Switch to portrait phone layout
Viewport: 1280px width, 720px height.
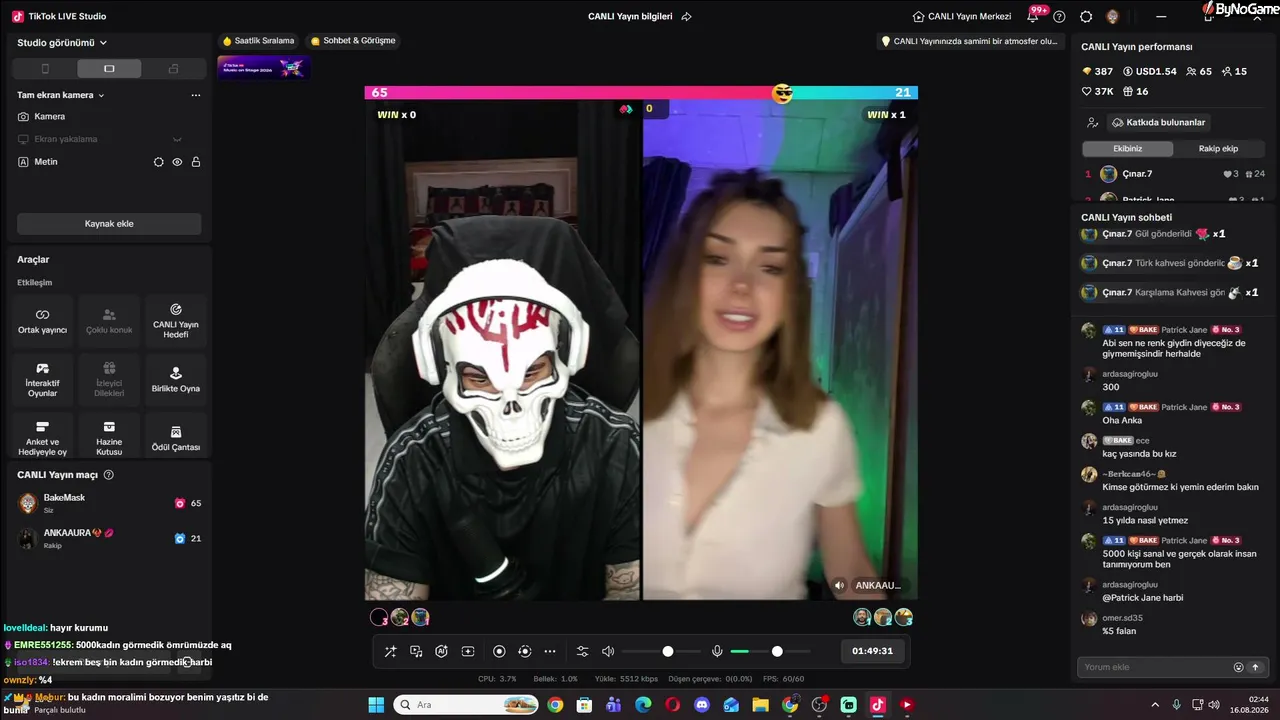pos(45,69)
